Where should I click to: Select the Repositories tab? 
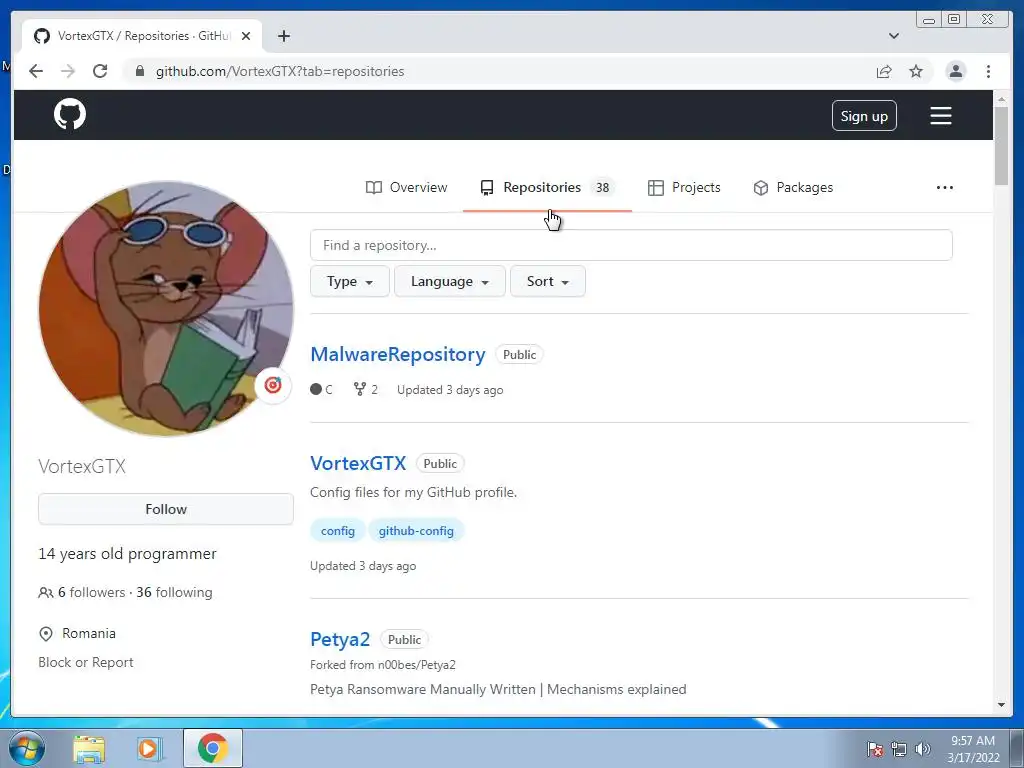(547, 187)
